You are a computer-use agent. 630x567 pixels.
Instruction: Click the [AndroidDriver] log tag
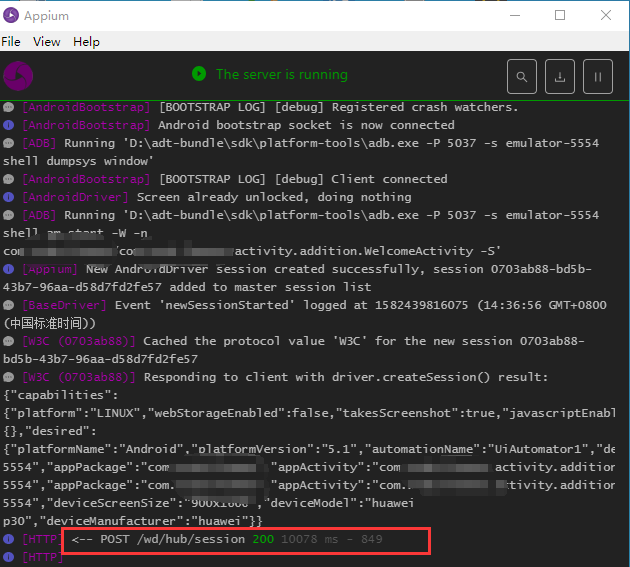pyautogui.click(x=76, y=197)
